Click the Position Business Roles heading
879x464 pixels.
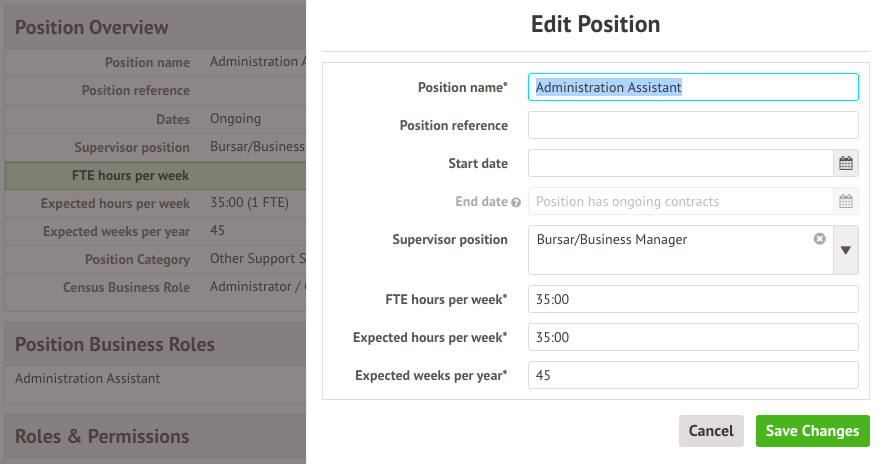pos(115,344)
